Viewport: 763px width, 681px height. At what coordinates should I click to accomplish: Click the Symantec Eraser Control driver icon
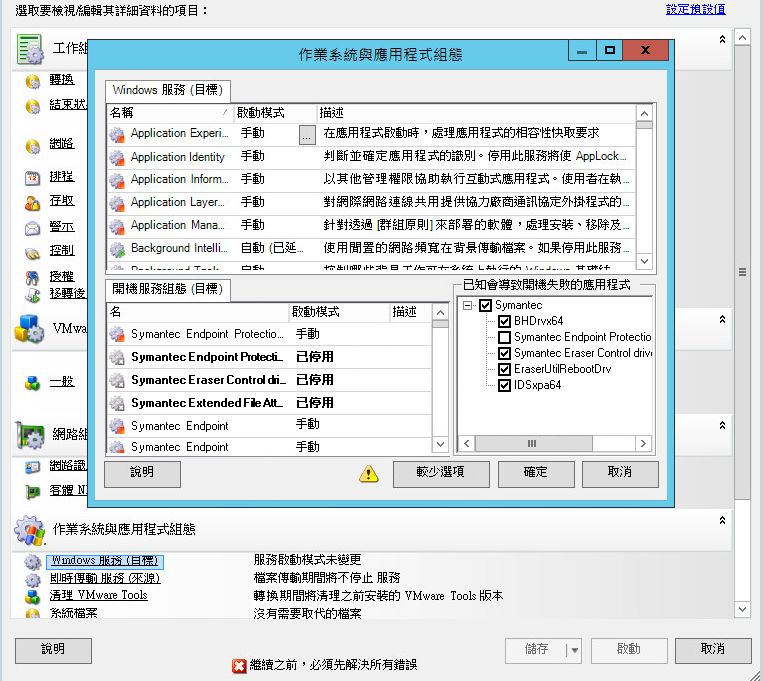[x=117, y=380]
